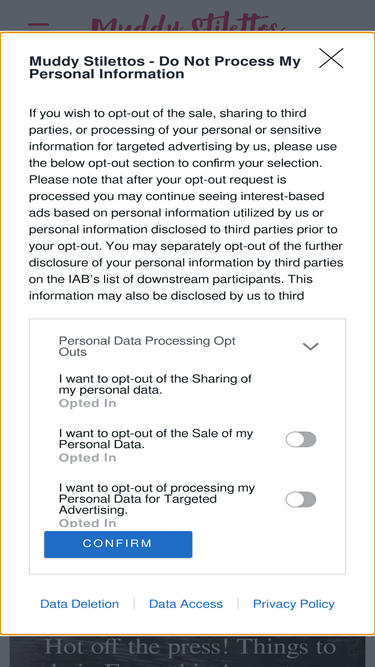This screenshot has height=667, width=375.
Task: Click the opt-out of Sale label text
Action: [156, 439]
